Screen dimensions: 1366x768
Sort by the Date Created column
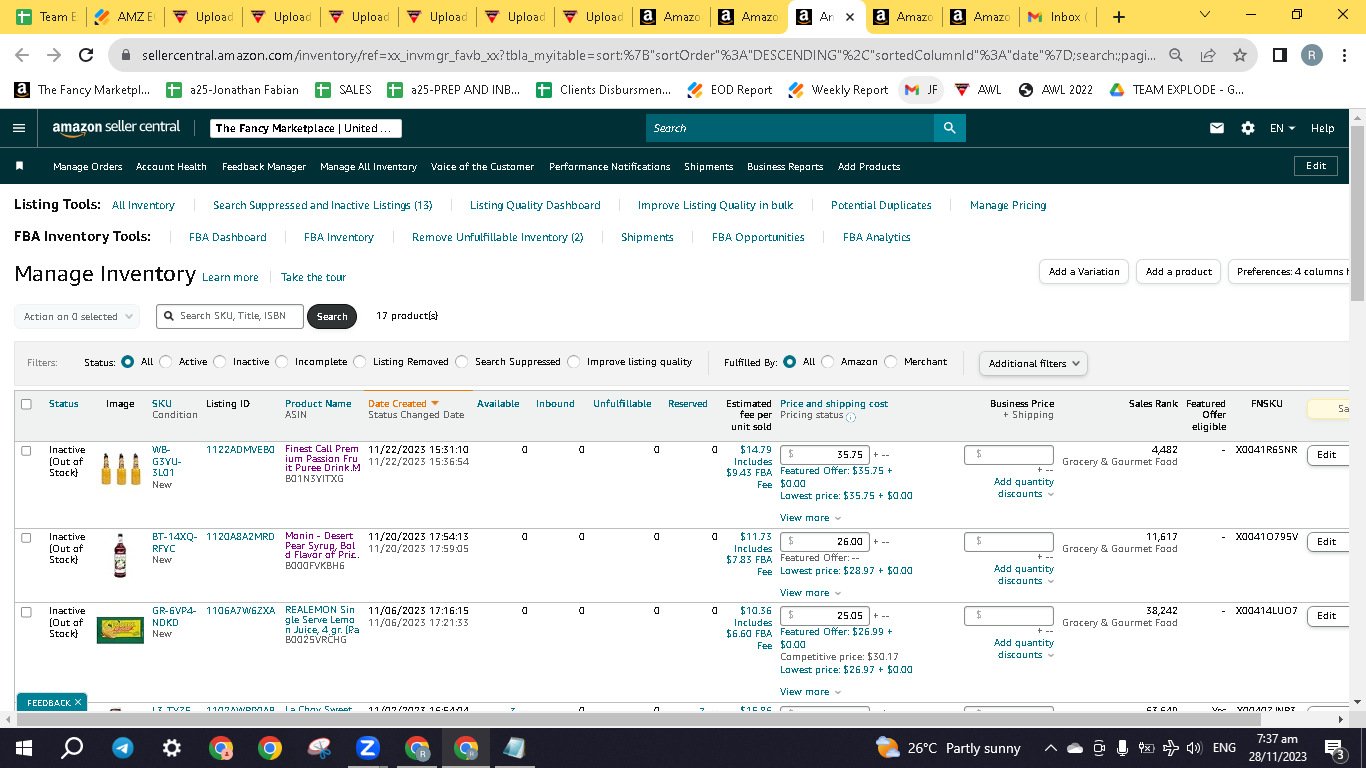coord(403,404)
